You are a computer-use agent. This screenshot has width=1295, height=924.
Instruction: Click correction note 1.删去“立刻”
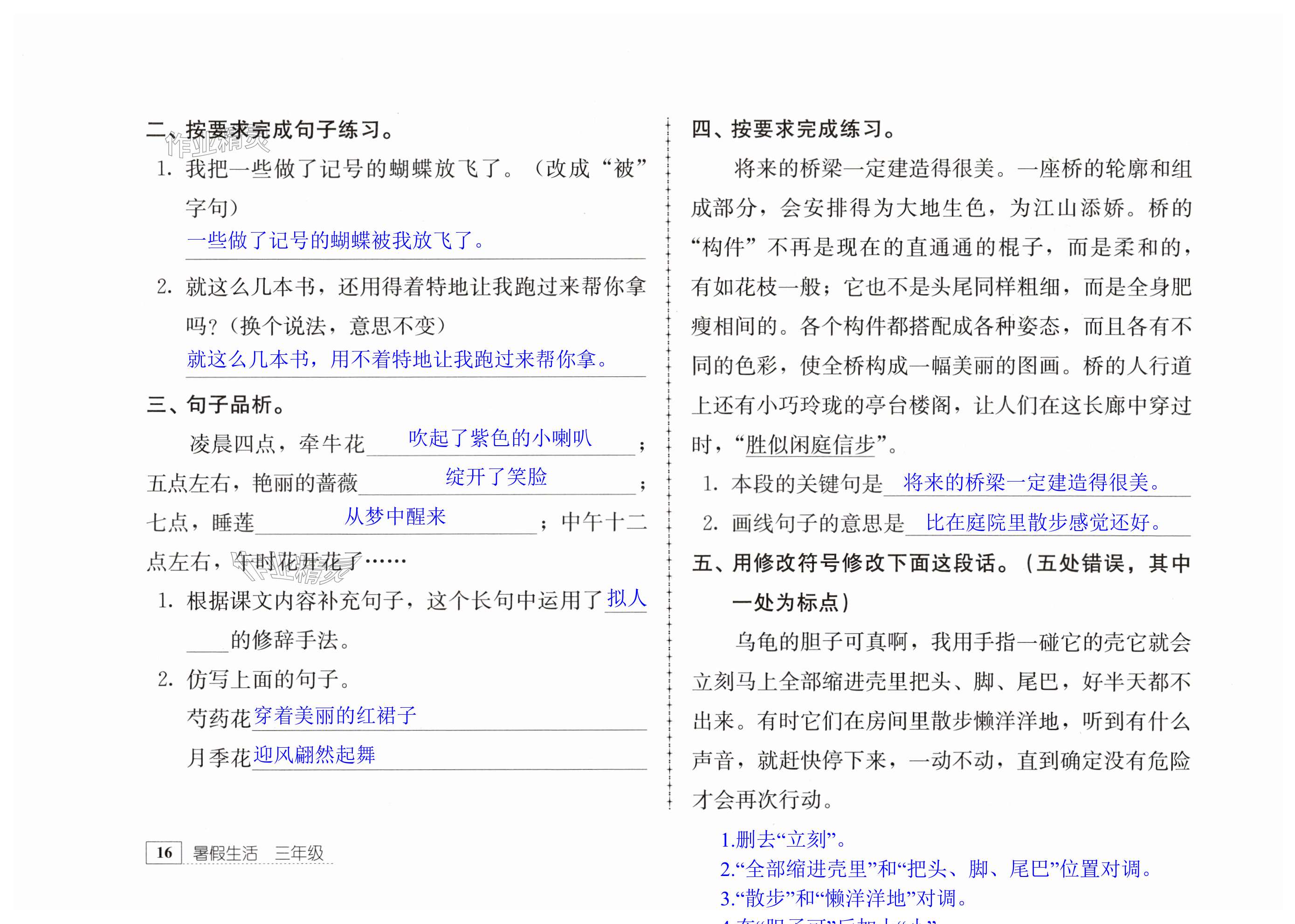(784, 839)
